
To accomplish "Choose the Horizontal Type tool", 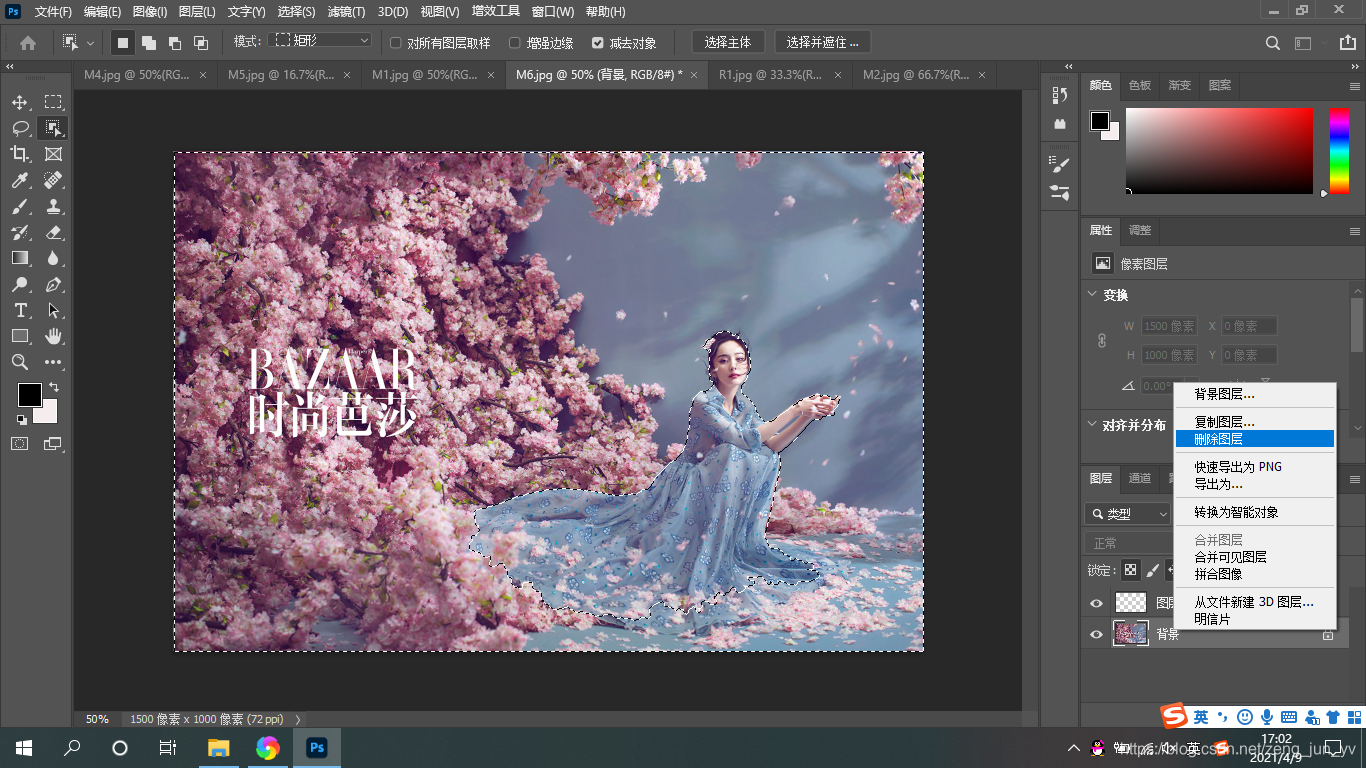I will tap(20, 310).
